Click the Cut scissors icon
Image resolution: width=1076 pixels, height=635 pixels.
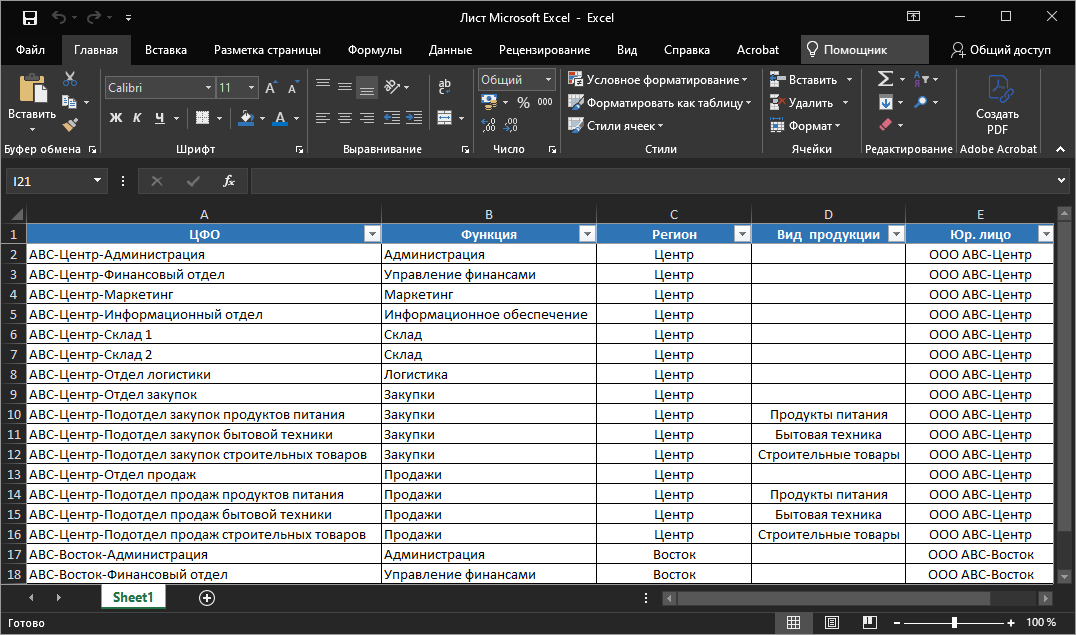pos(70,79)
